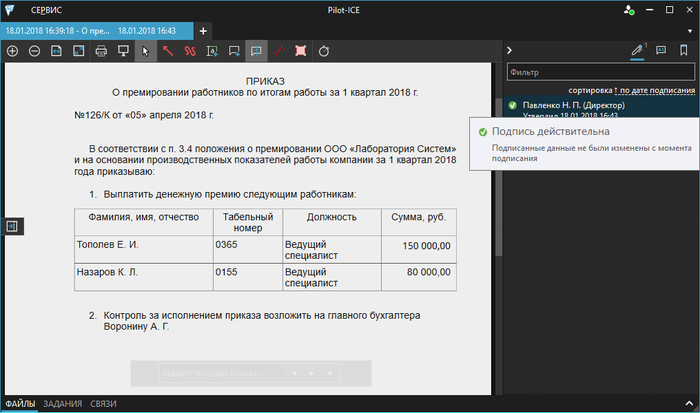This screenshot has width=700, height=413.
Task: Activate the cursor pointer selection tool
Action: [145, 50]
